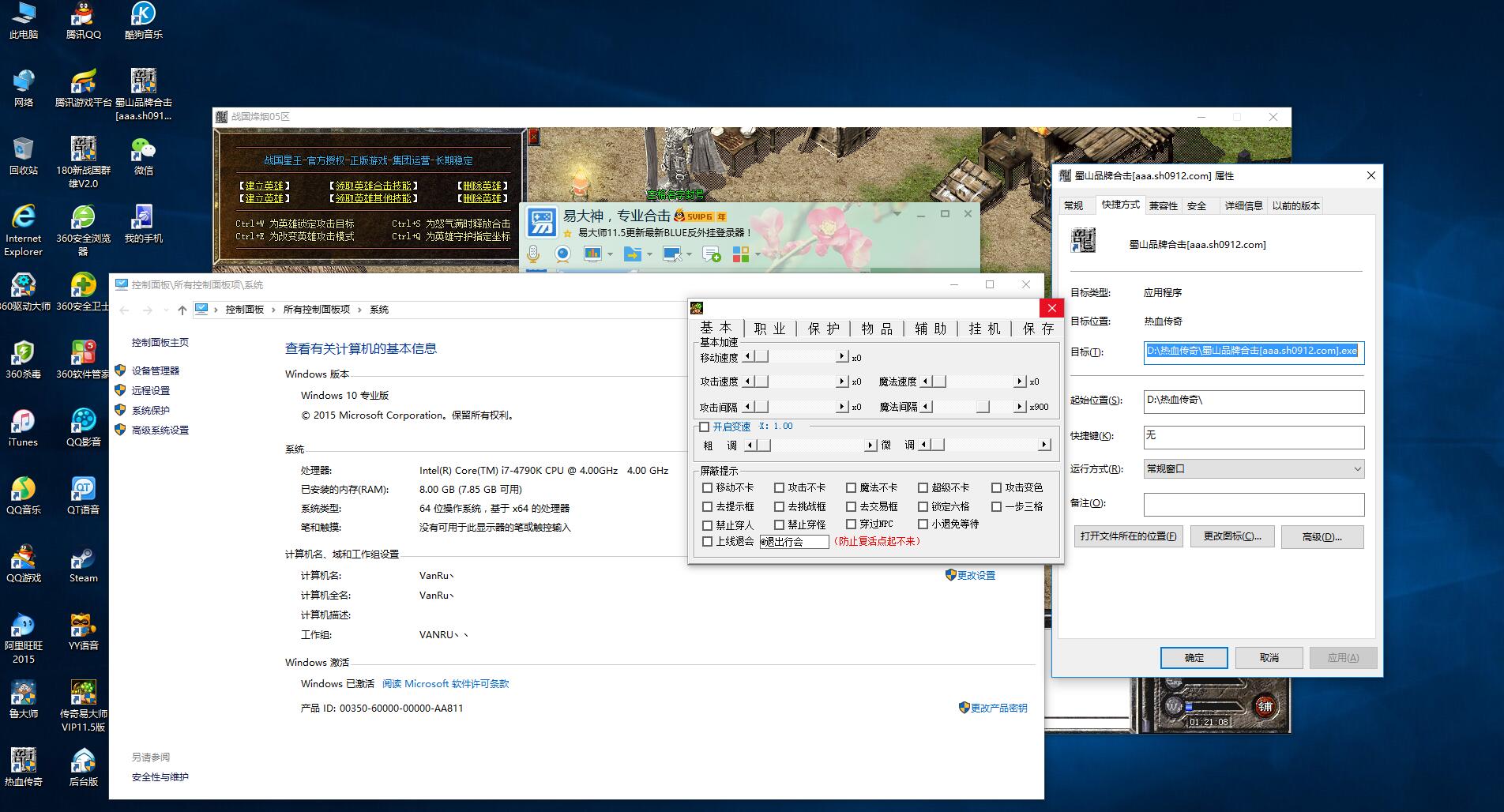
Task: Open the 运行方式 dropdown in properties
Action: (1254, 468)
